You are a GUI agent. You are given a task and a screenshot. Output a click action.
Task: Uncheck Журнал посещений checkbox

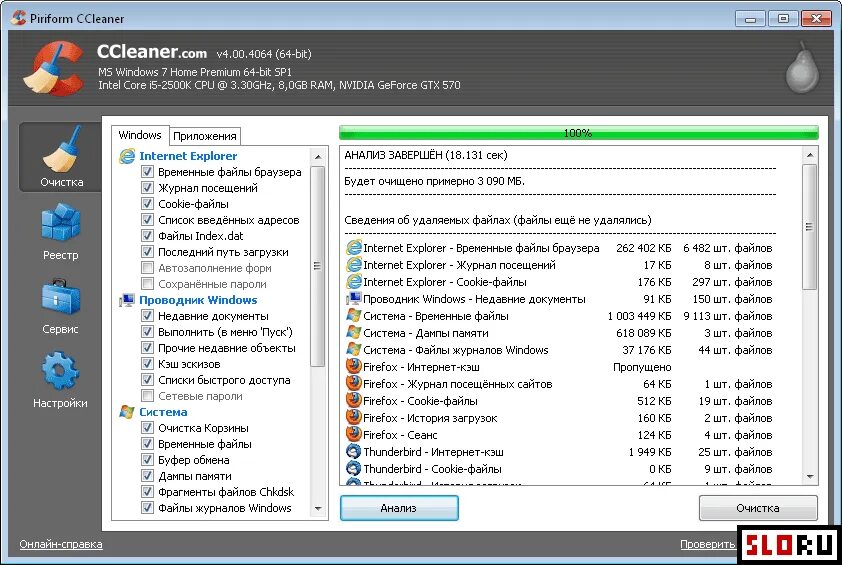pos(147,188)
